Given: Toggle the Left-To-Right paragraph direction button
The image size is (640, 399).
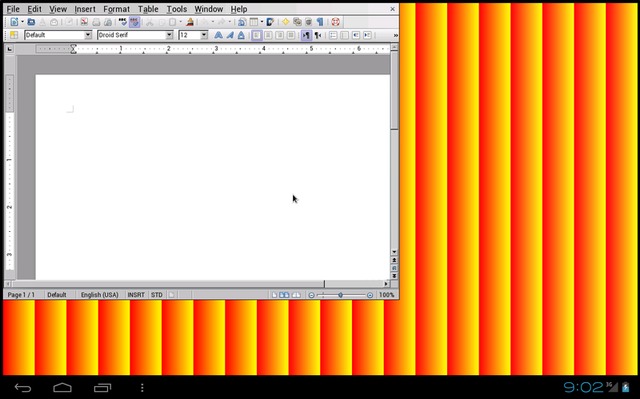Looking at the screenshot, I should click(x=306, y=35).
